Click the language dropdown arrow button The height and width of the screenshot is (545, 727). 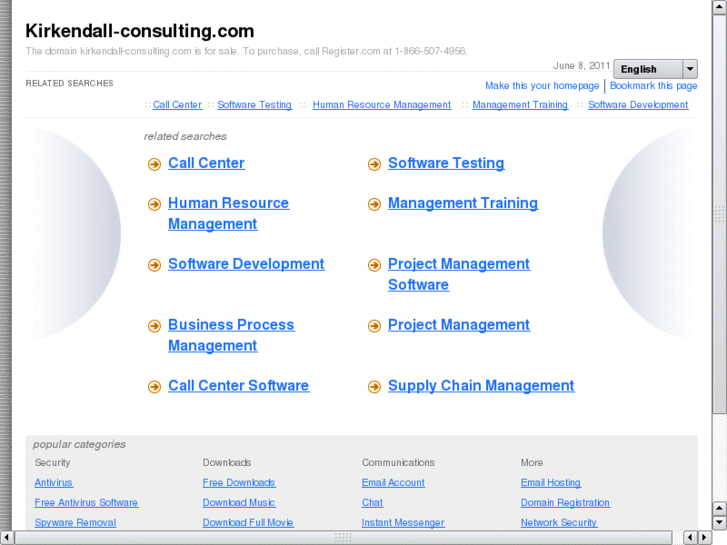(x=689, y=69)
